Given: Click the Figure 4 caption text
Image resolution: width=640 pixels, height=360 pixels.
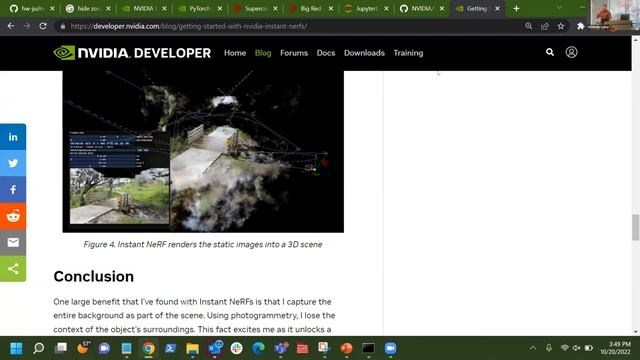Looking at the screenshot, I should [203, 244].
